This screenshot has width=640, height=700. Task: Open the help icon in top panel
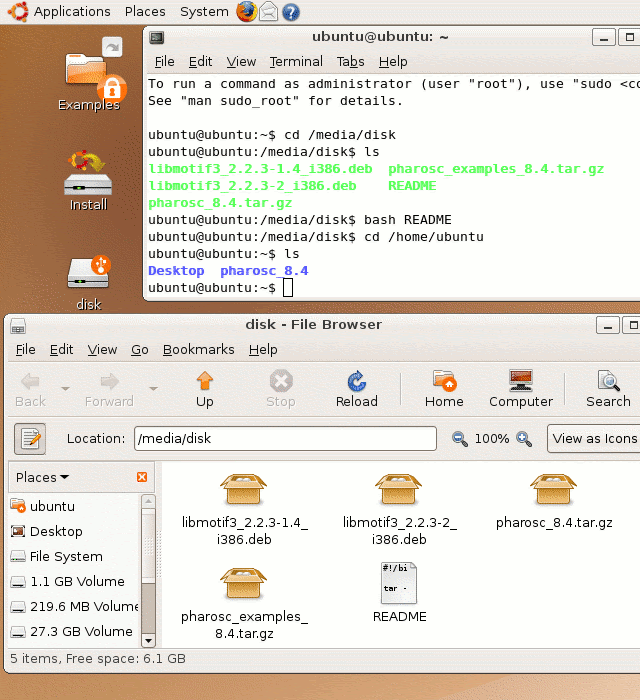pos(291,12)
